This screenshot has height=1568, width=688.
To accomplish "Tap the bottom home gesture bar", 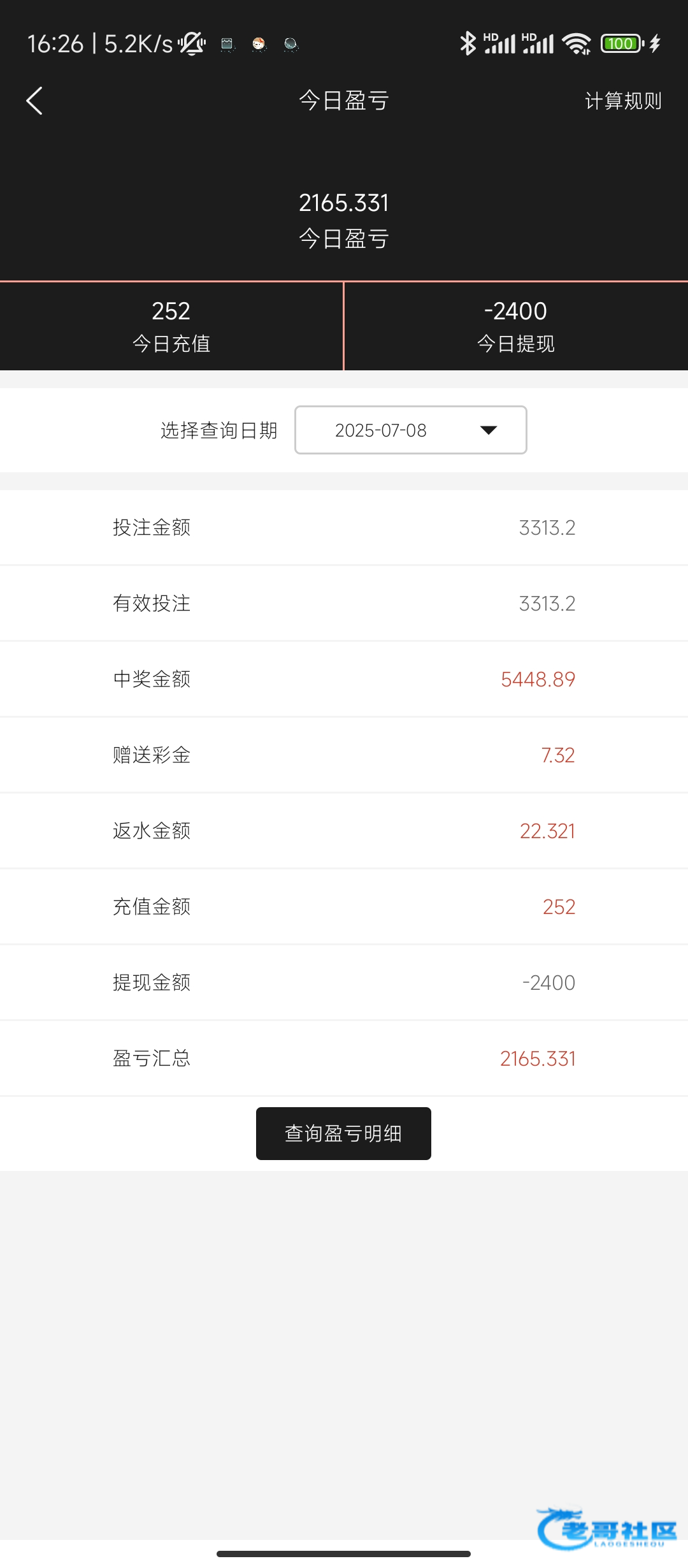I will click(x=344, y=1554).
